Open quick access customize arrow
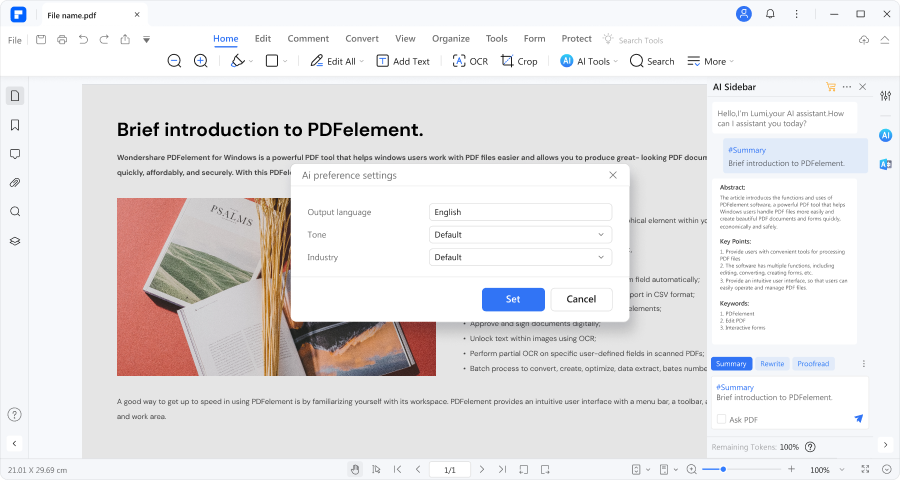 [x=146, y=40]
